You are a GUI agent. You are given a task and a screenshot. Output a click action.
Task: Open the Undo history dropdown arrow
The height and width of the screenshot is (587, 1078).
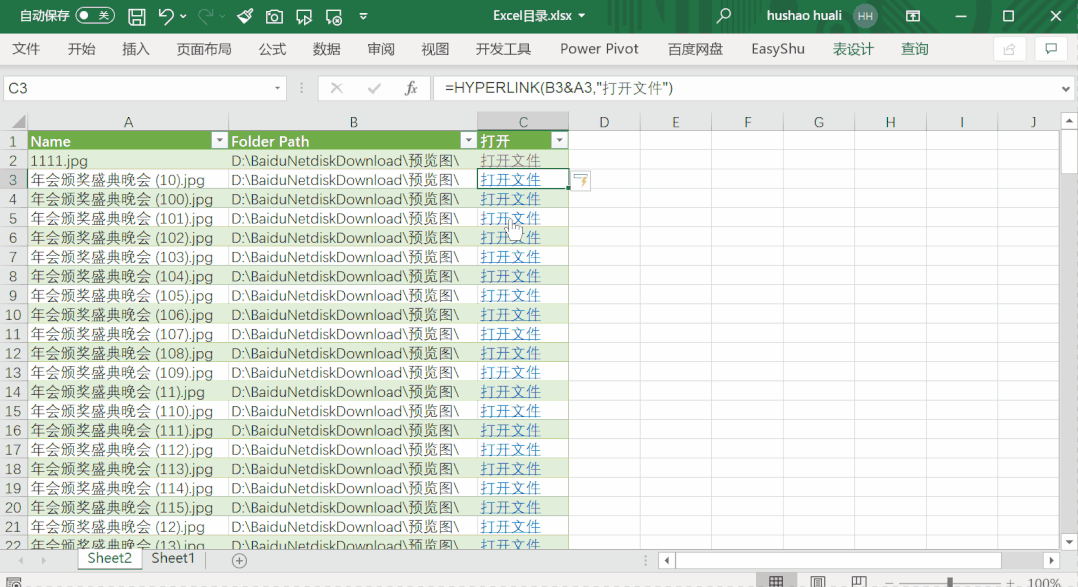[183, 16]
